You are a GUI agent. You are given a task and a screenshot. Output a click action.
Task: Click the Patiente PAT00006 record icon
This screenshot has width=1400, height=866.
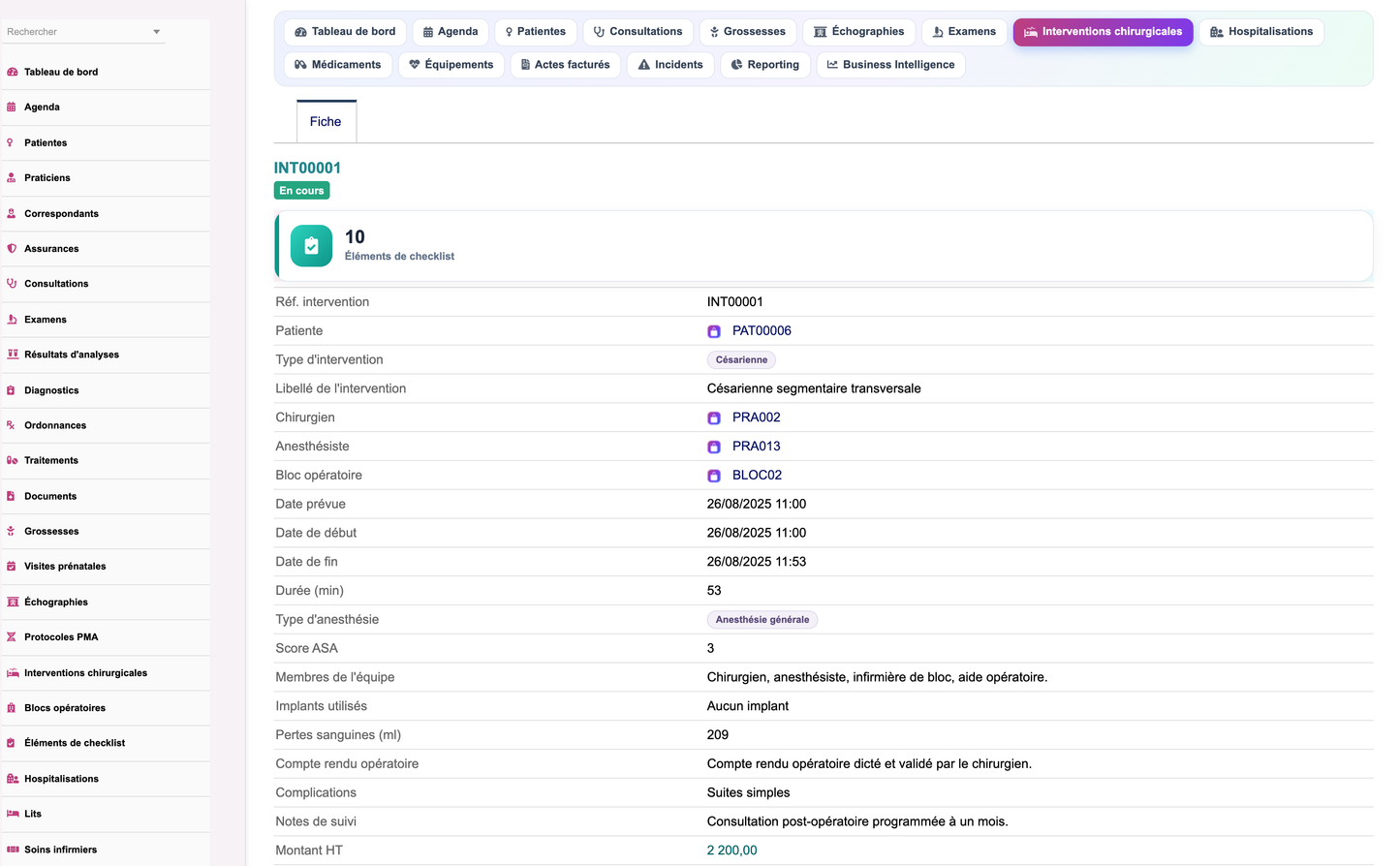pyautogui.click(x=714, y=331)
